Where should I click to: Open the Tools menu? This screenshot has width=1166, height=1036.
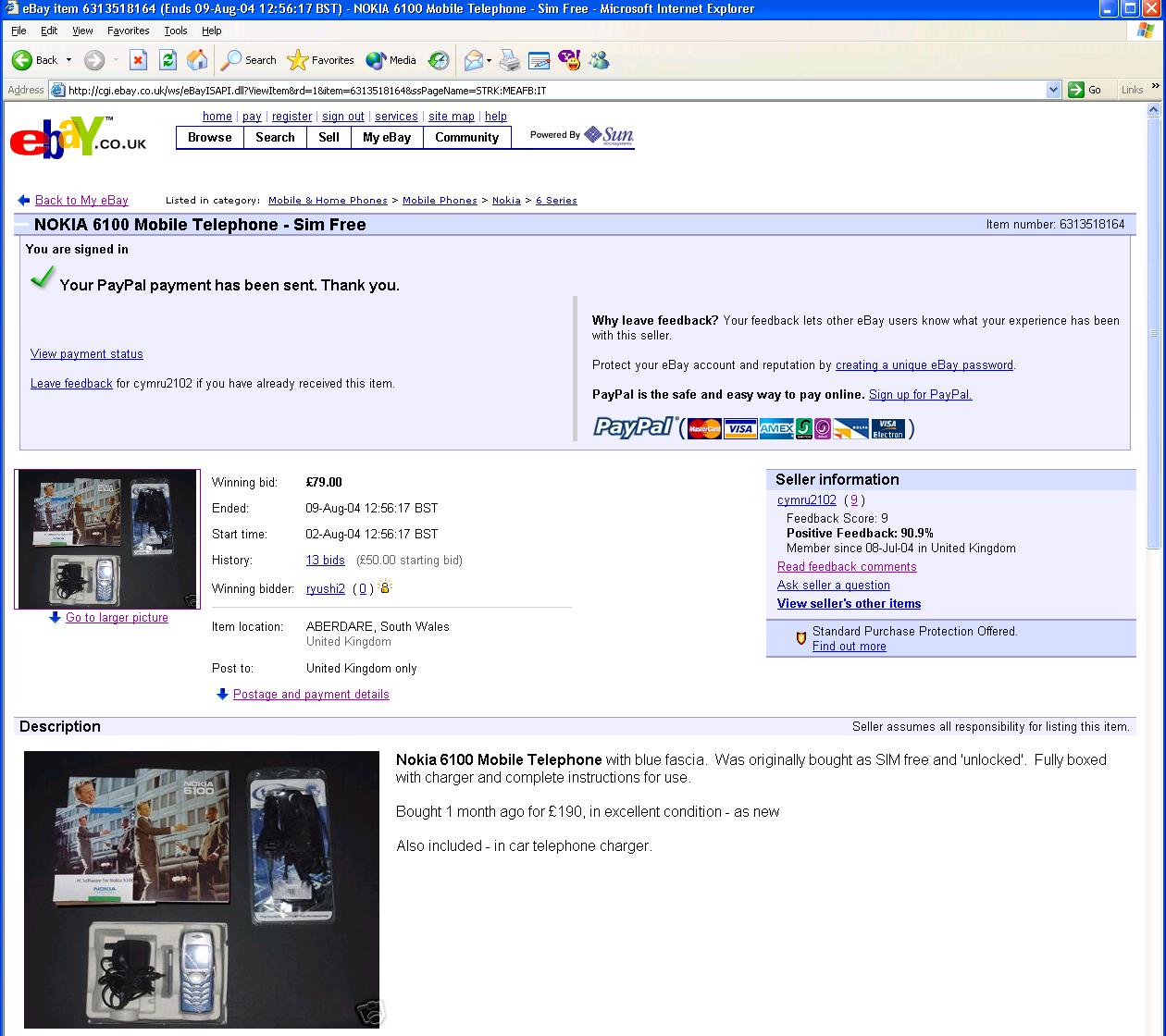click(x=176, y=31)
